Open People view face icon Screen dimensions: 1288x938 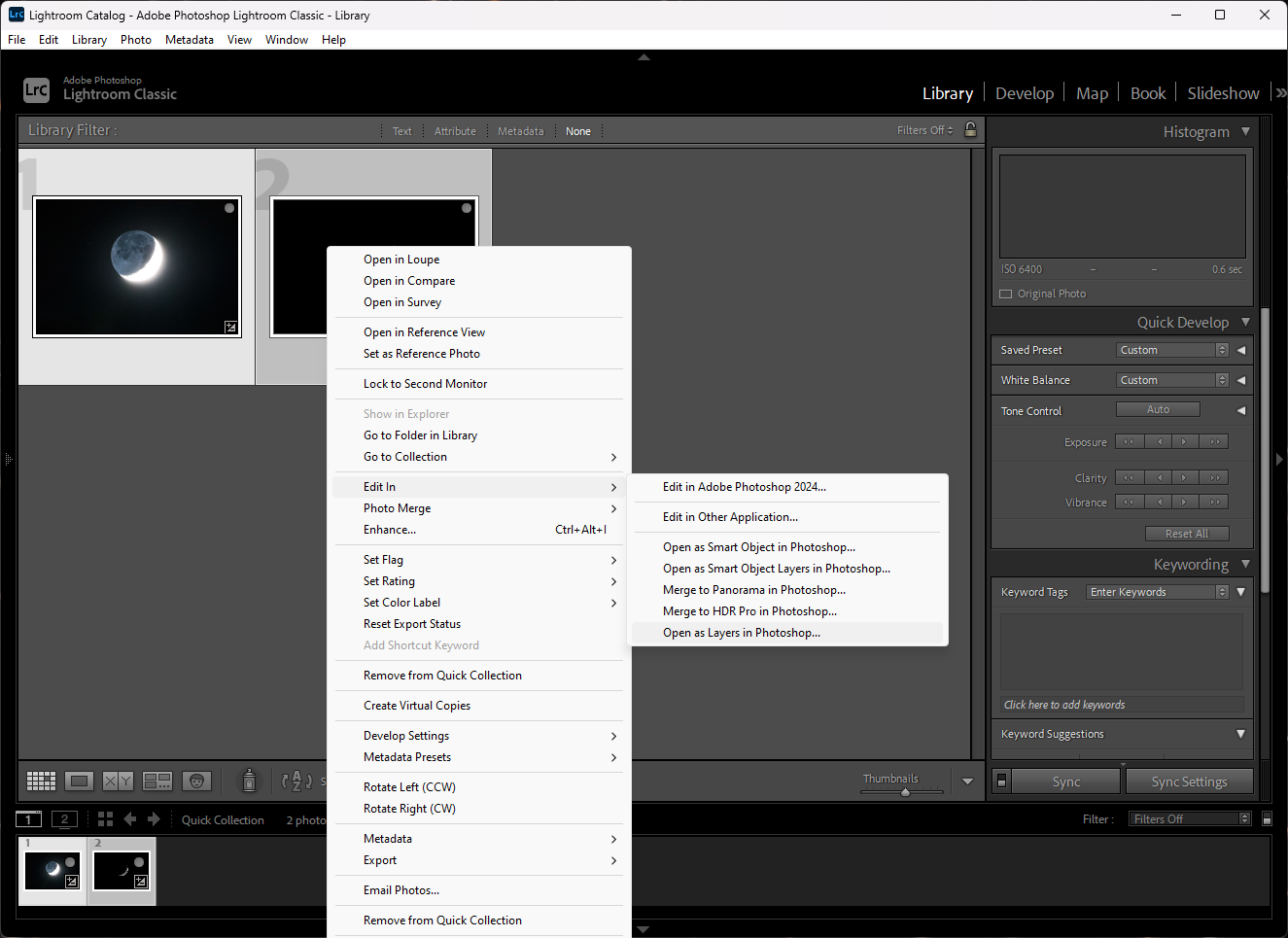[196, 781]
